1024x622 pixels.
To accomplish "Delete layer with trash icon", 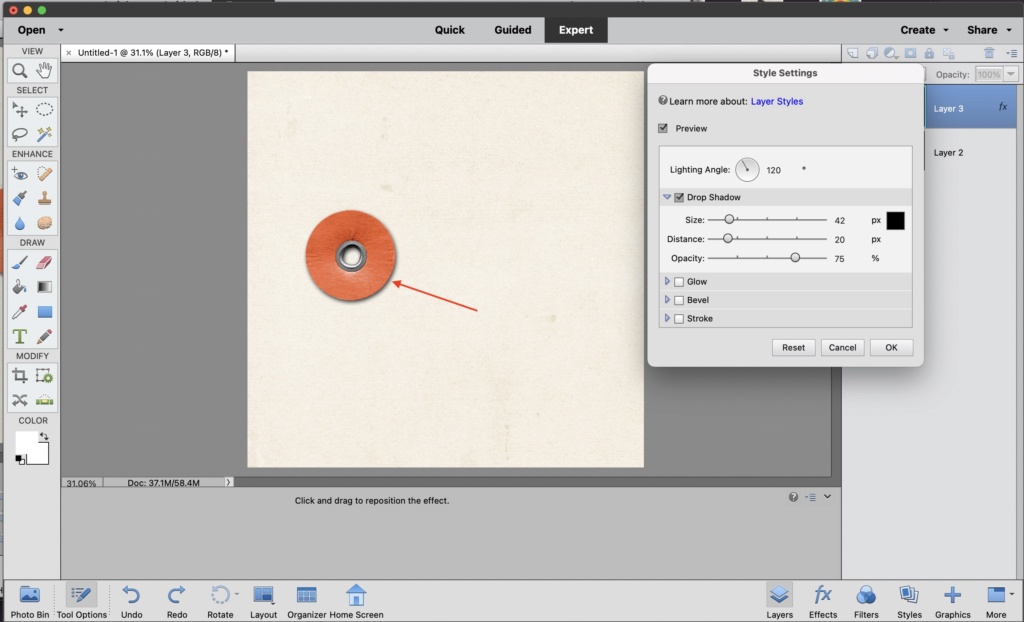I will coord(989,53).
